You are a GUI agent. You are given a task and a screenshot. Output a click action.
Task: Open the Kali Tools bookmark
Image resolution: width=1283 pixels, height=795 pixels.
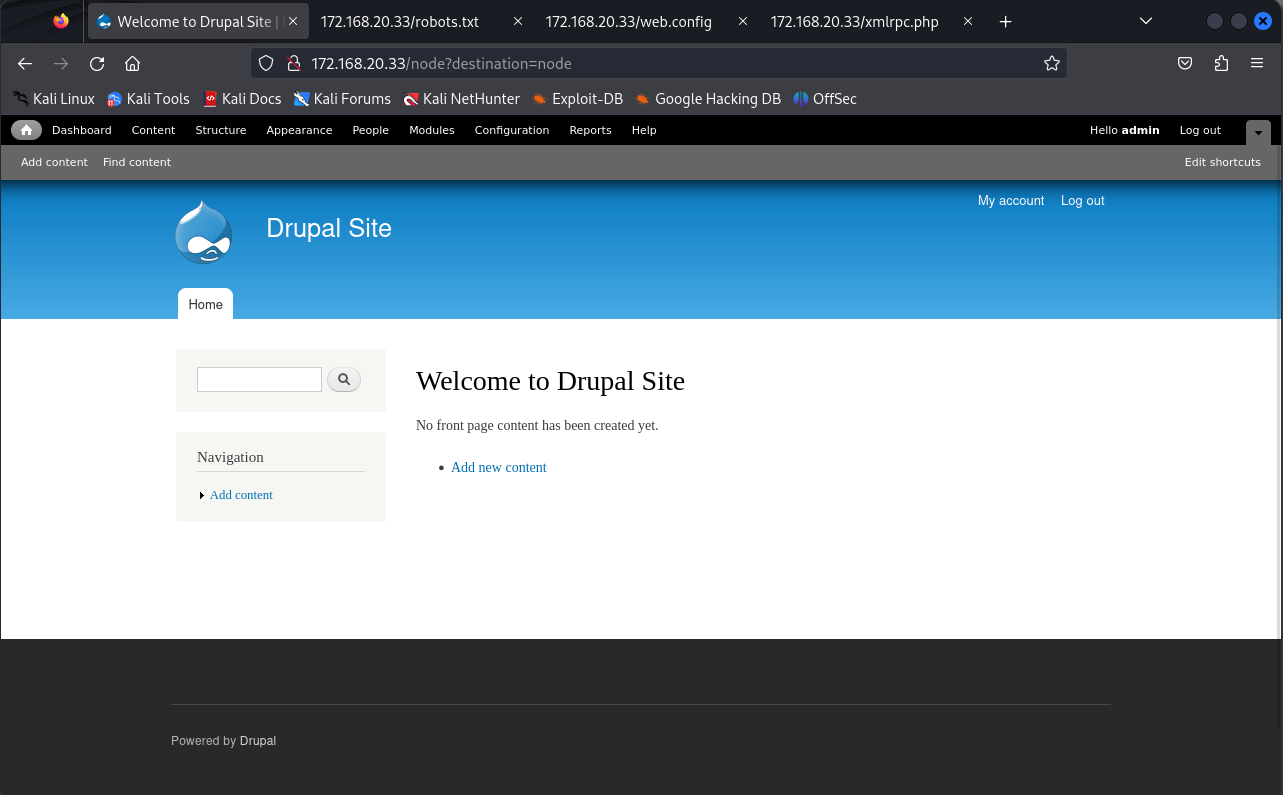tap(148, 99)
